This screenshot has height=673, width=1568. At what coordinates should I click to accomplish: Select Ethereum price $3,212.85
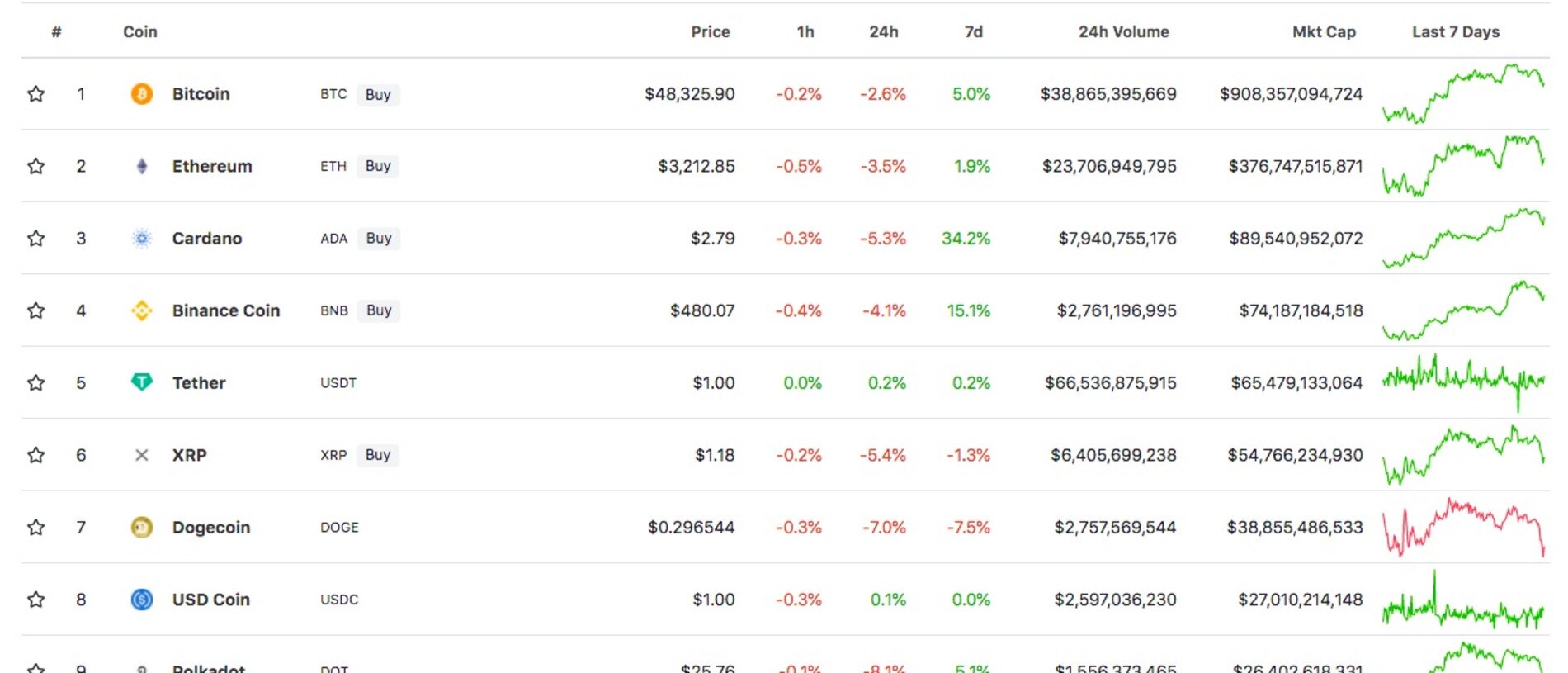click(x=697, y=166)
